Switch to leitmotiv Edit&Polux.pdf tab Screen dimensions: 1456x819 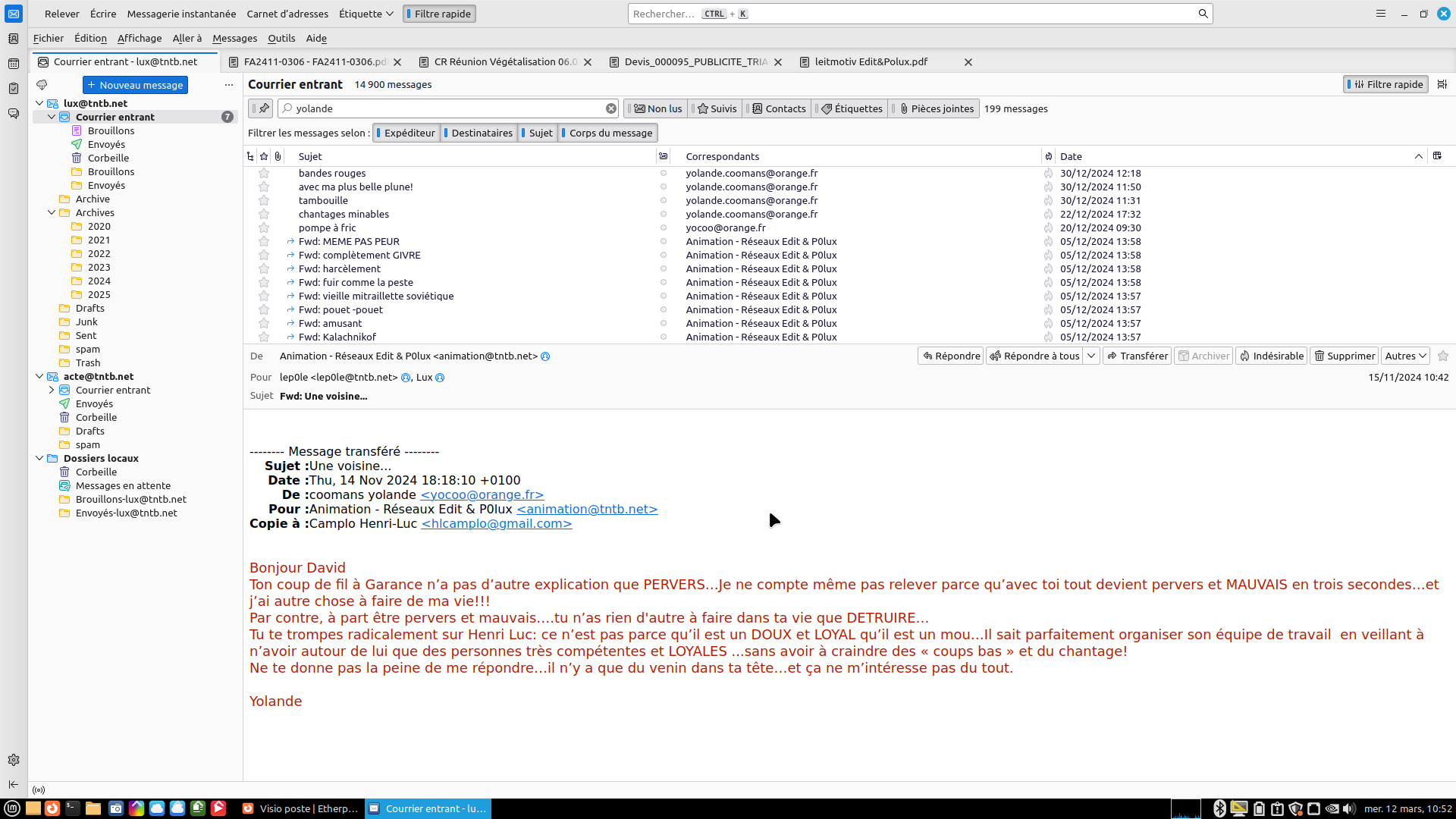click(x=871, y=62)
